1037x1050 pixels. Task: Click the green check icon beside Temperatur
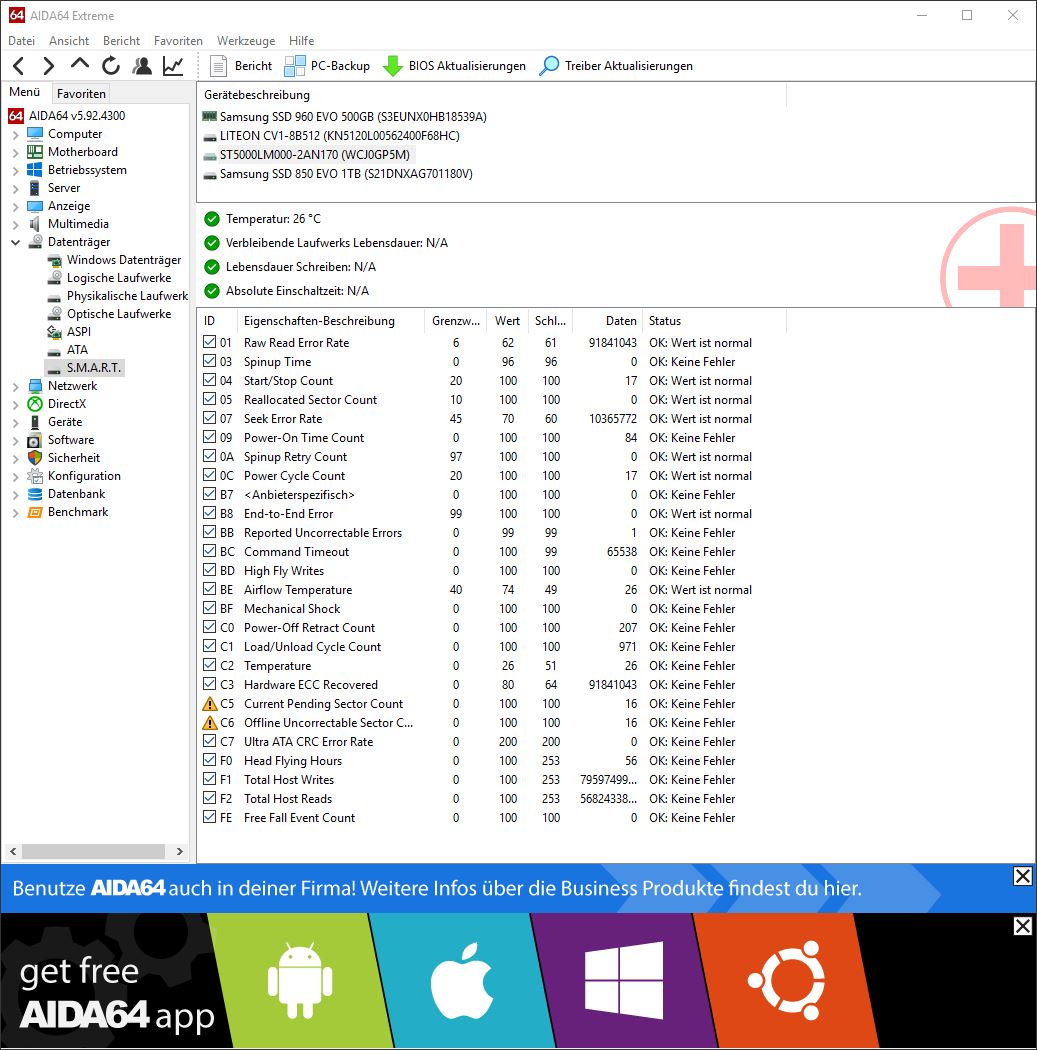tap(212, 219)
